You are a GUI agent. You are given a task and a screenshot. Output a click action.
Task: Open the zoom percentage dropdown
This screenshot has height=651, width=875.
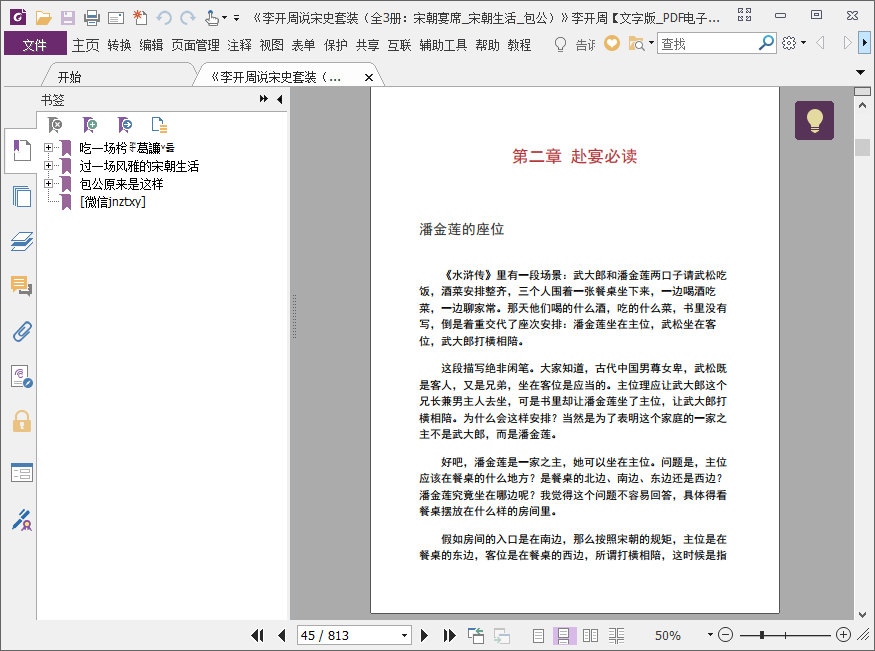[x=710, y=635]
